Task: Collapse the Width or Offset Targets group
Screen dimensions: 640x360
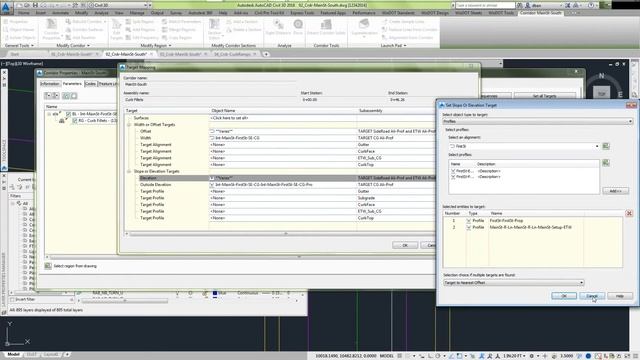Action: pyautogui.click(x=129, y=124)
